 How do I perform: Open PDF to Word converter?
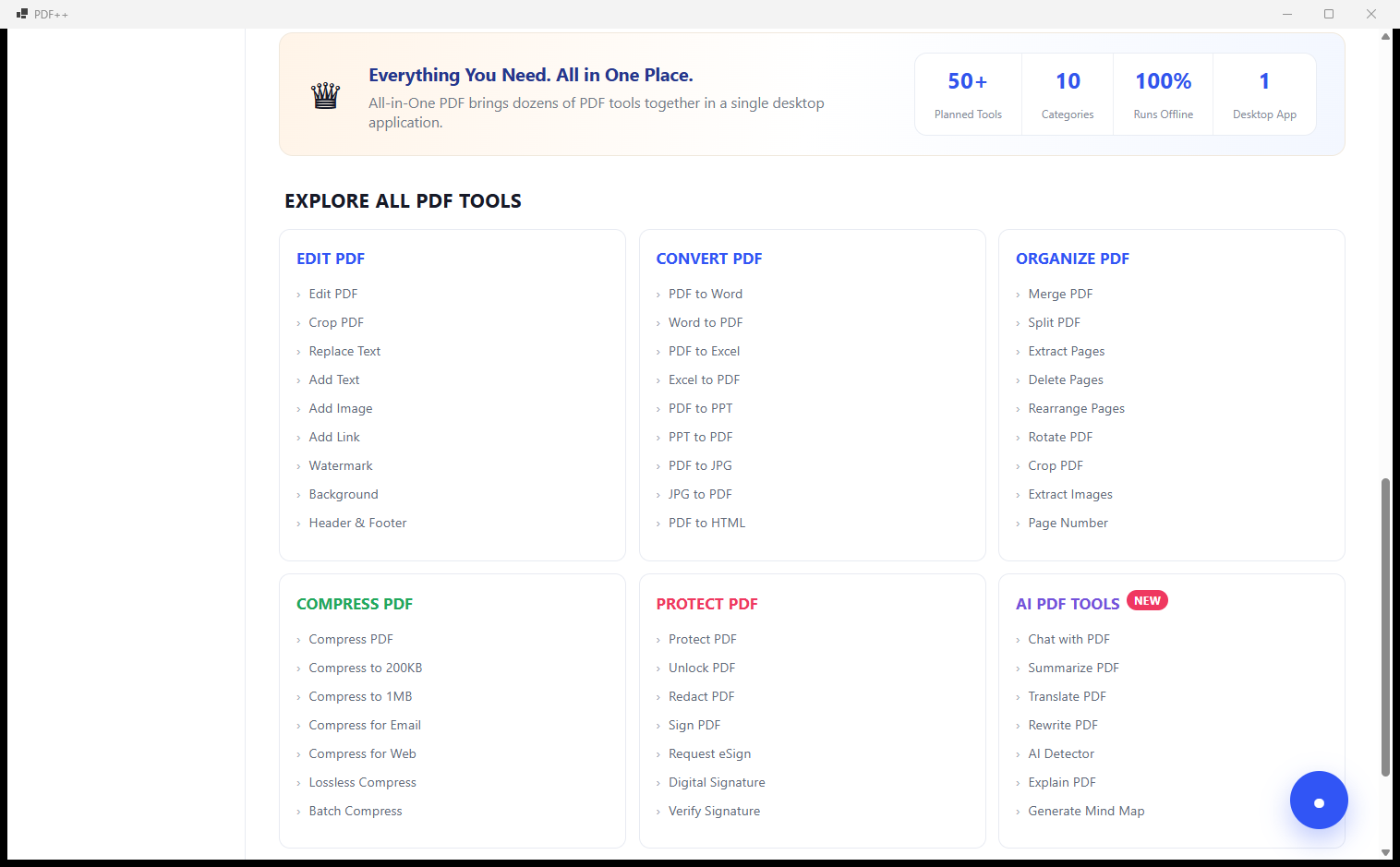(706, 294)
